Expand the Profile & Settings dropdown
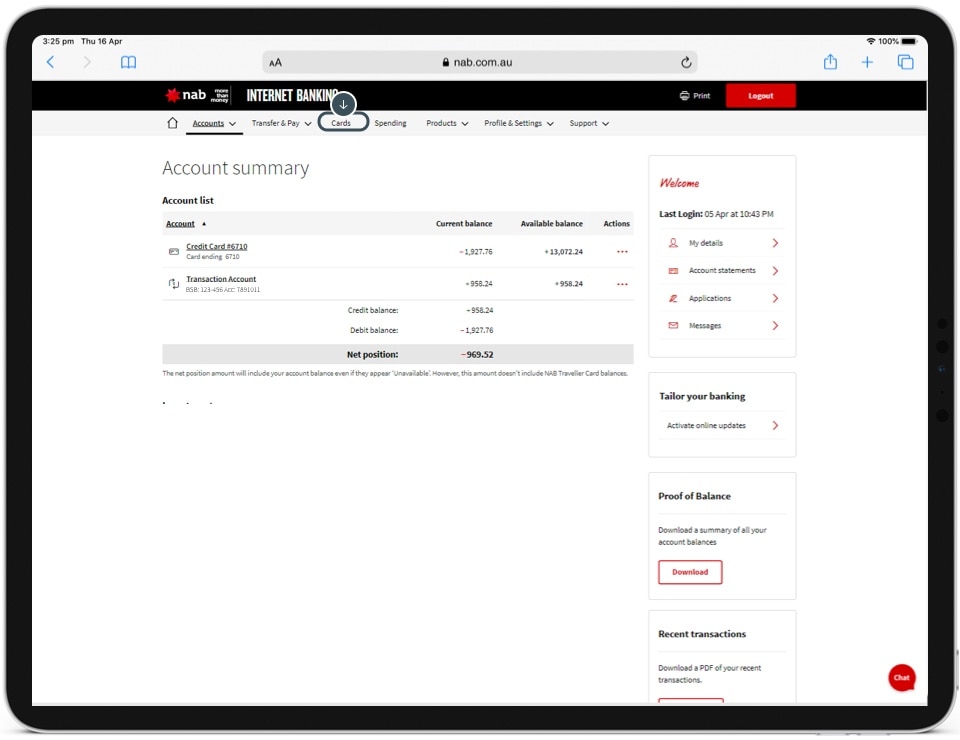Screen dimensions: 960x740 pos(518,124)
